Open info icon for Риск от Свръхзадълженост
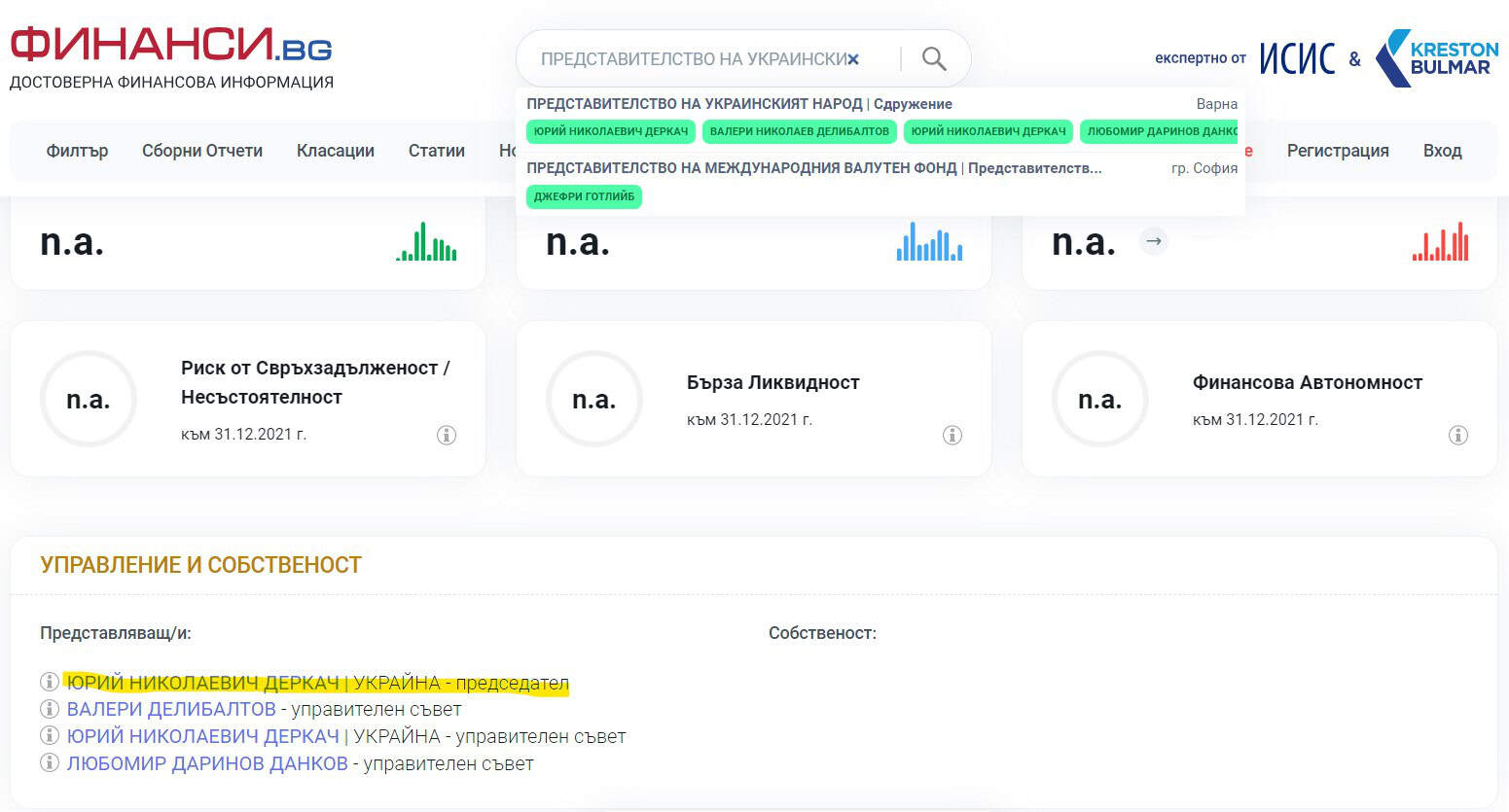The image size is (1509, 812). pyautogui.click(x=447, y=435)
